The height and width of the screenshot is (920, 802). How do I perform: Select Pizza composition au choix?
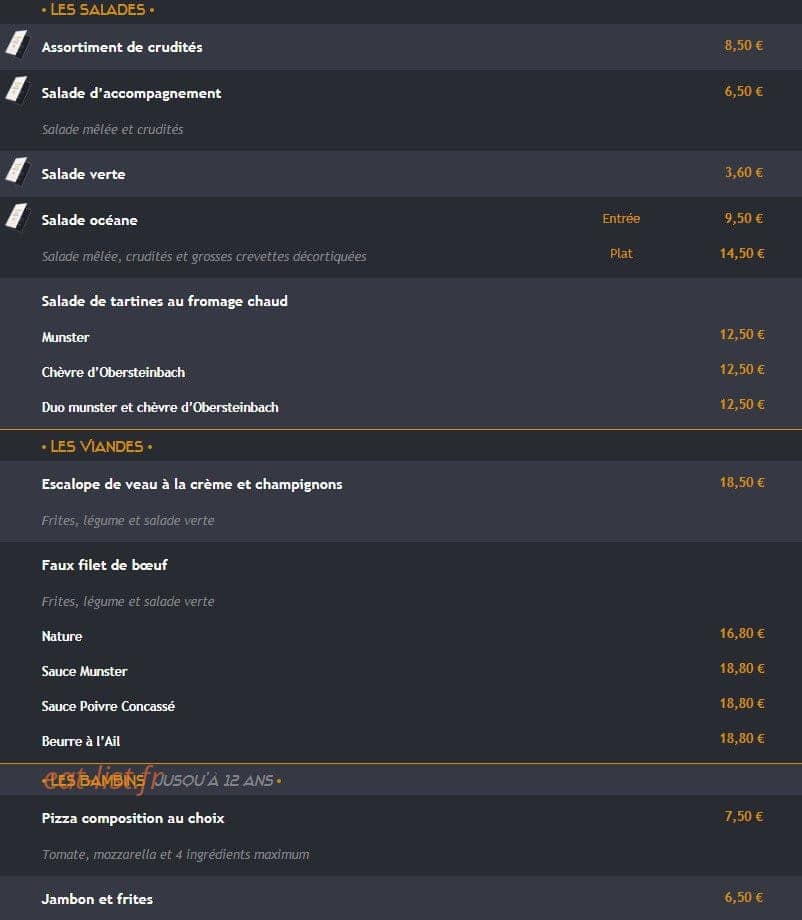[133, 818]
